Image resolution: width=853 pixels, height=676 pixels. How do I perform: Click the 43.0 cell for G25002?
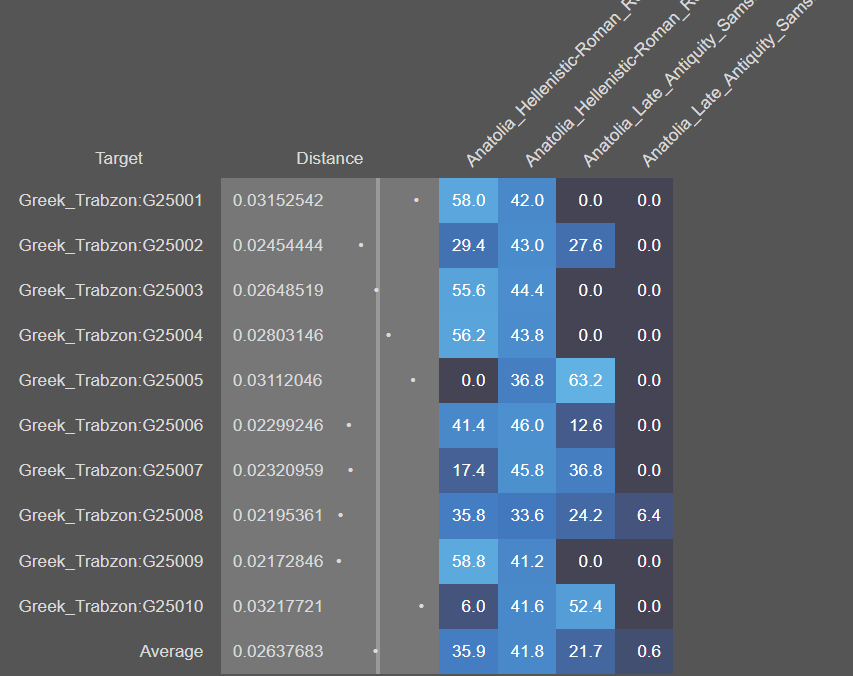click(527, 245)
